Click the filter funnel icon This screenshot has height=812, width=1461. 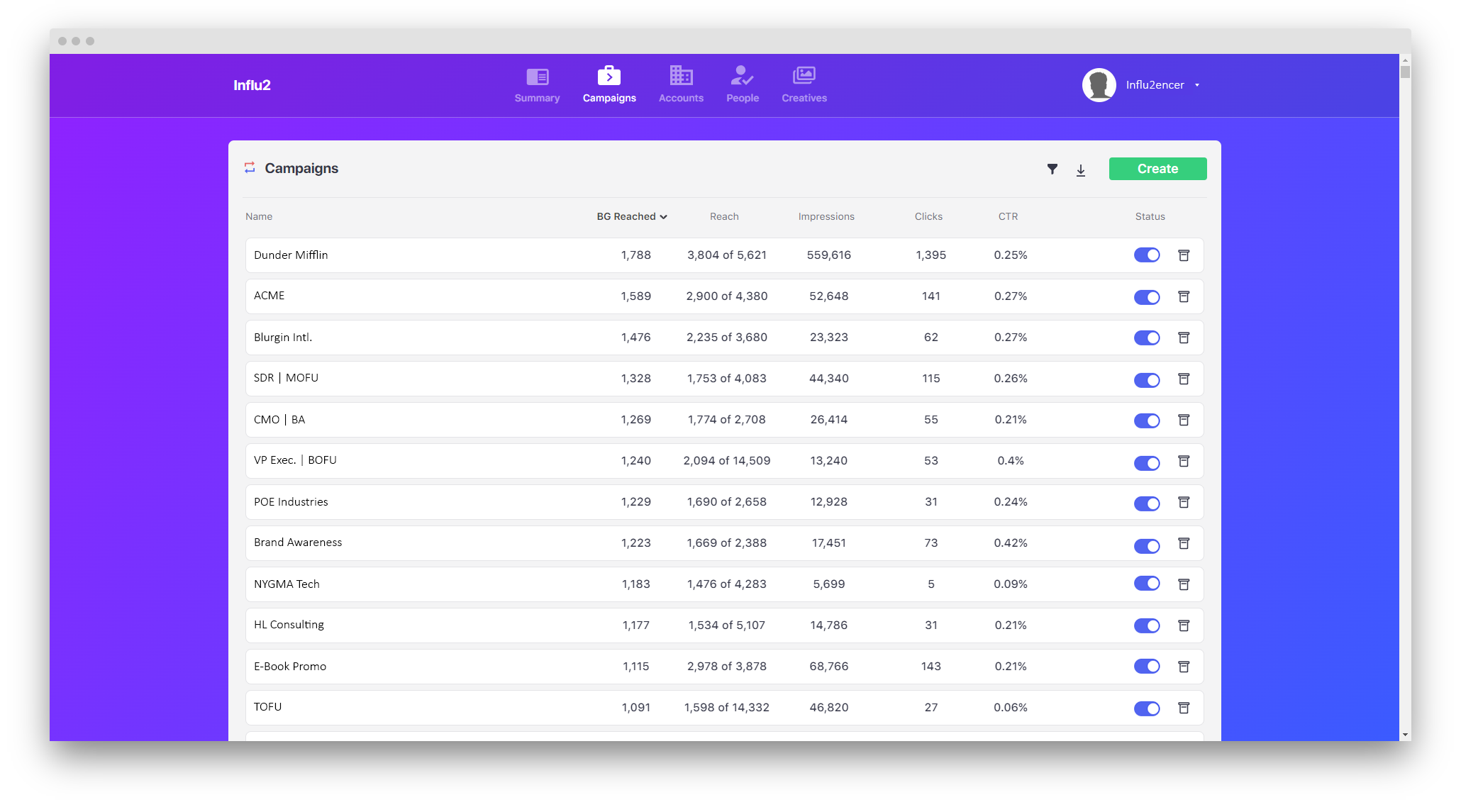(x=1052, y=169)
